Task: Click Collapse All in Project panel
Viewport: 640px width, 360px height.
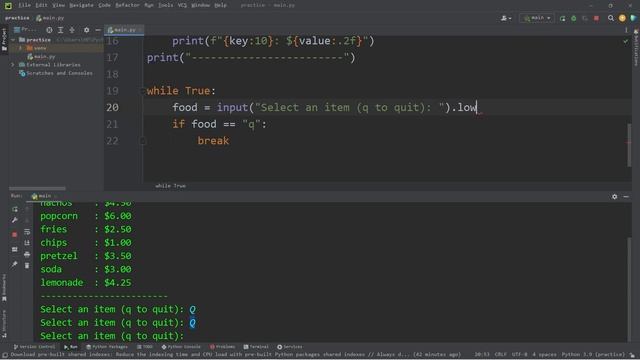Action: pos(72,30)
